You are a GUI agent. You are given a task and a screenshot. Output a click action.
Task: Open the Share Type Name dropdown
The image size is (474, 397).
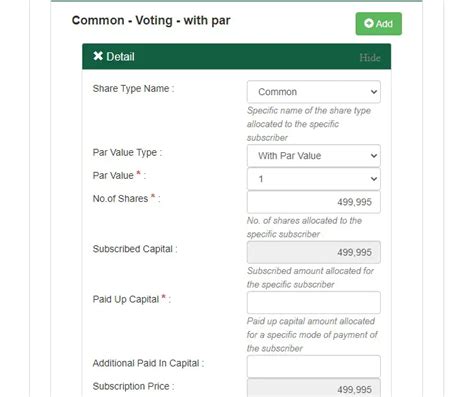coord(314,92)
